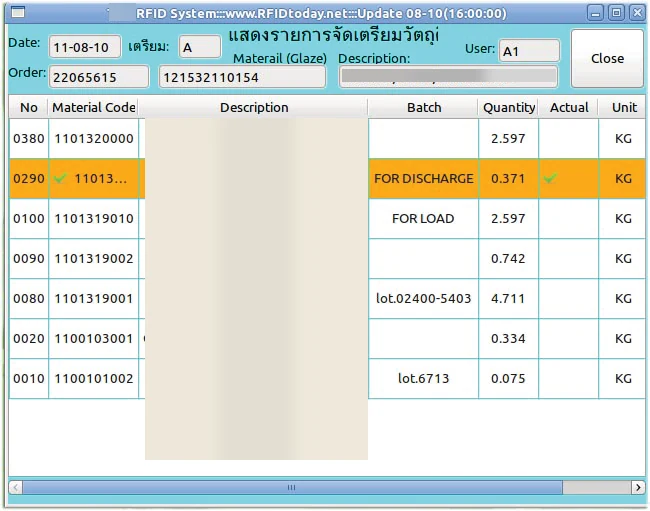
Task: Maximize the RFID System window
Action: [x=616, y=13]
